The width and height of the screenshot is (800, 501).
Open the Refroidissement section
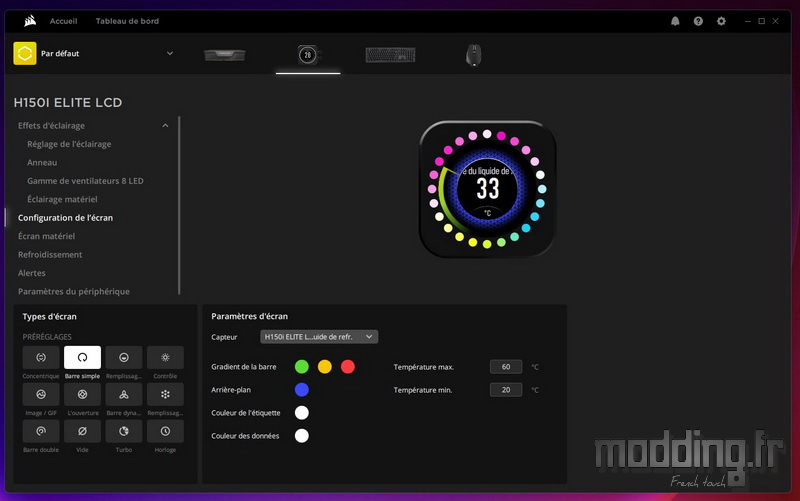point(50,254)
